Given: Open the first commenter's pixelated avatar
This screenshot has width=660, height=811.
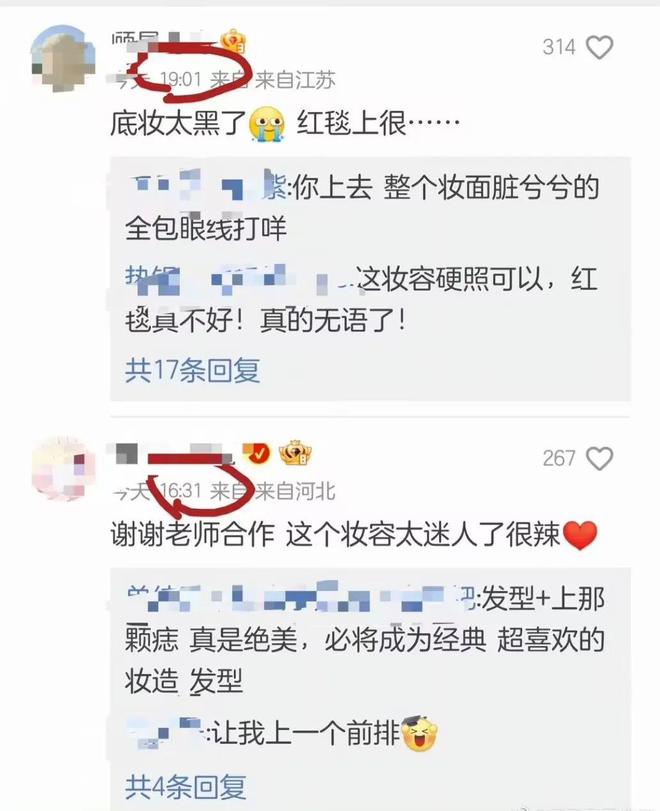Looking at the screenshot, I should [x=63, y=59].
